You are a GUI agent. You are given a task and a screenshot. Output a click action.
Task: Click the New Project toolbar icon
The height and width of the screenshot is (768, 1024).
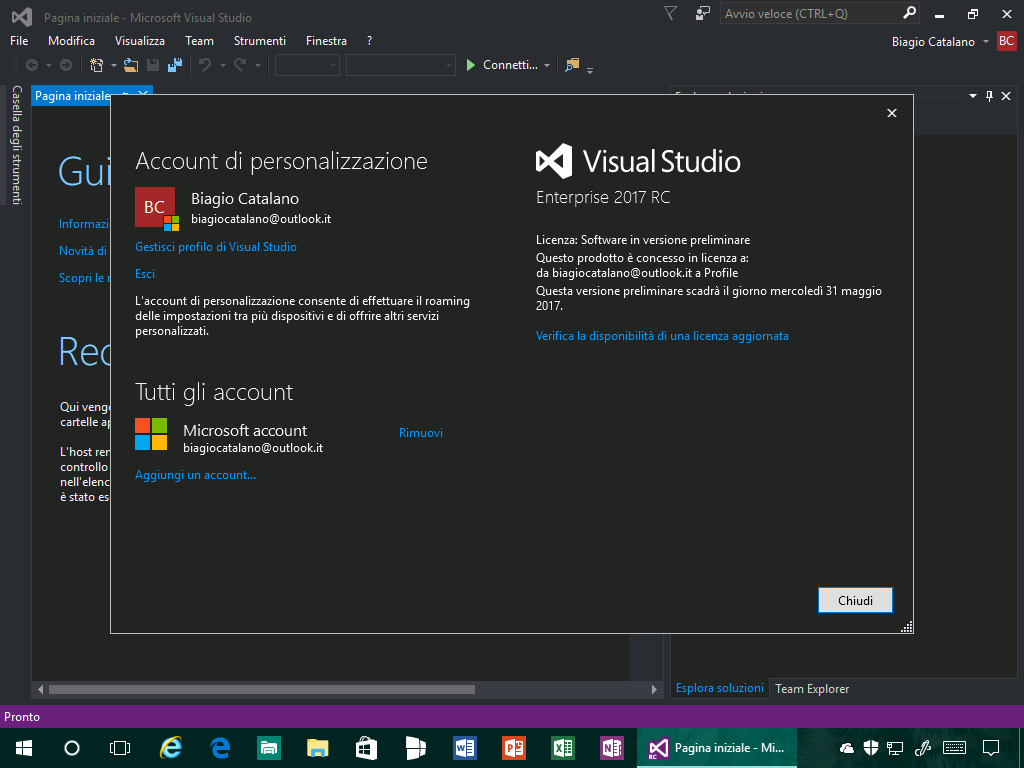coord(97,65)
